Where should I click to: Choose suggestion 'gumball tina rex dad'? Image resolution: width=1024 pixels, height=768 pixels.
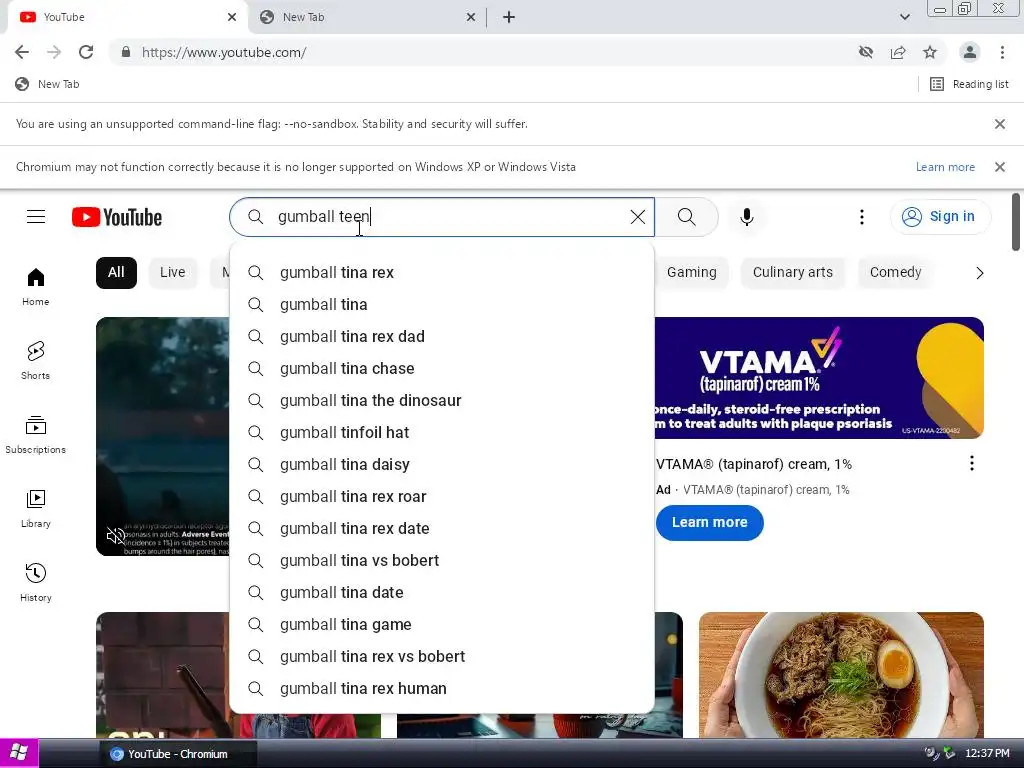pos(442,336)
